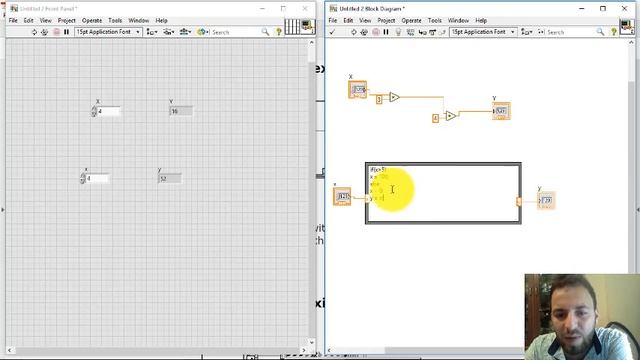
Task: Open Edit menu in Block Diagram window
Action: [x=348, y=20]
